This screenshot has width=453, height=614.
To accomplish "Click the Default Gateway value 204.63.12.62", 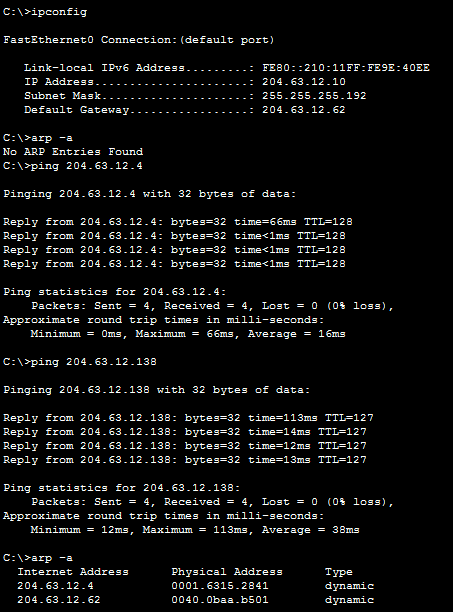I will (x=304, y=110).
